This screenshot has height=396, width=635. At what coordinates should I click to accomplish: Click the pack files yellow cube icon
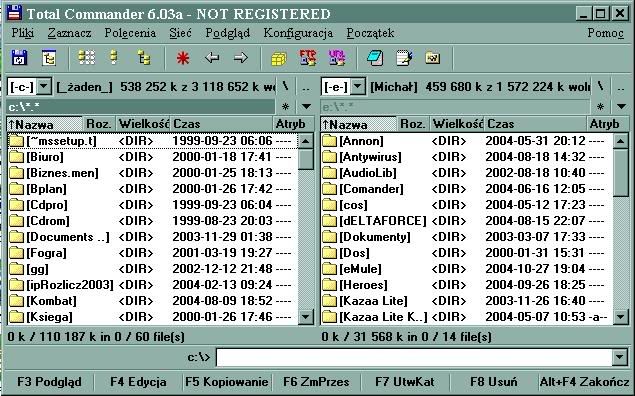point(279,59)
